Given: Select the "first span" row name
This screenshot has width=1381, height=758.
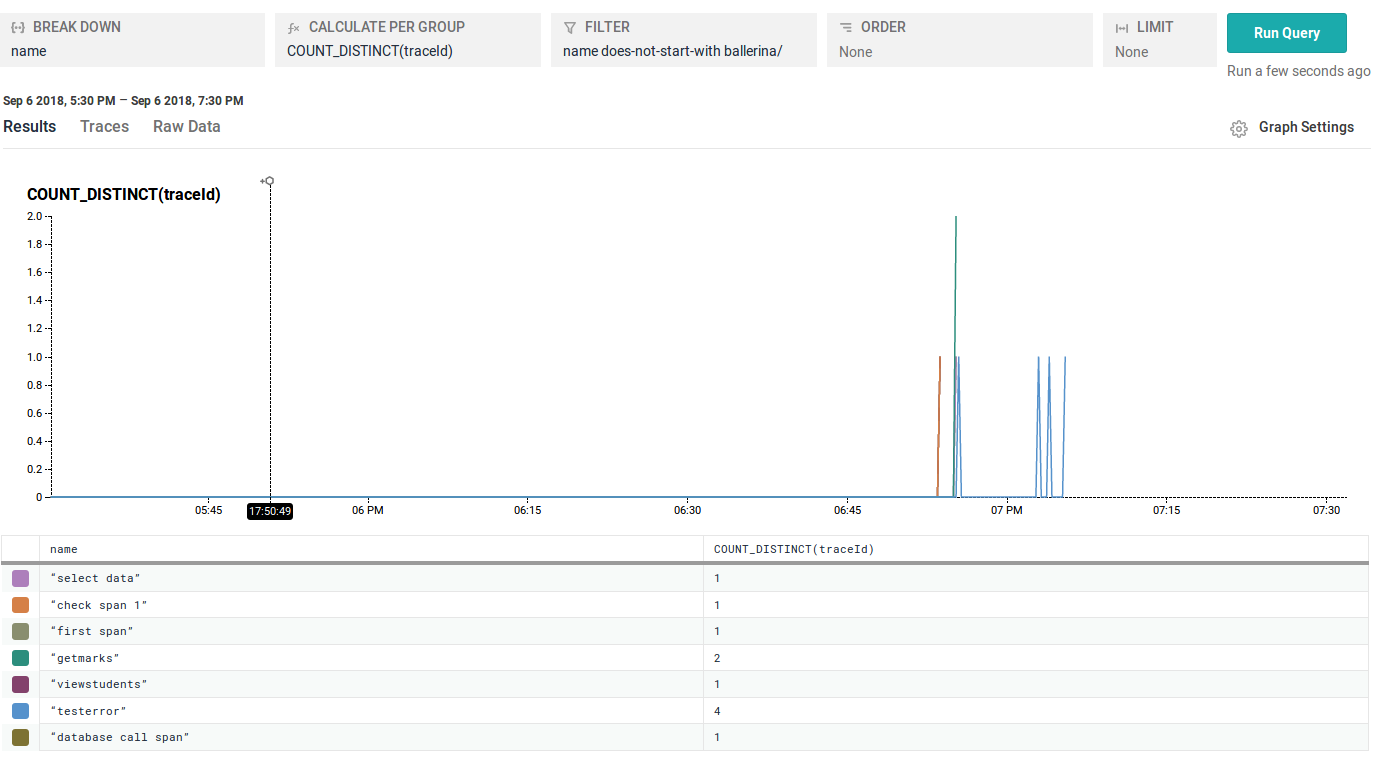Looking at the screenshot, I should pos(92,631).
